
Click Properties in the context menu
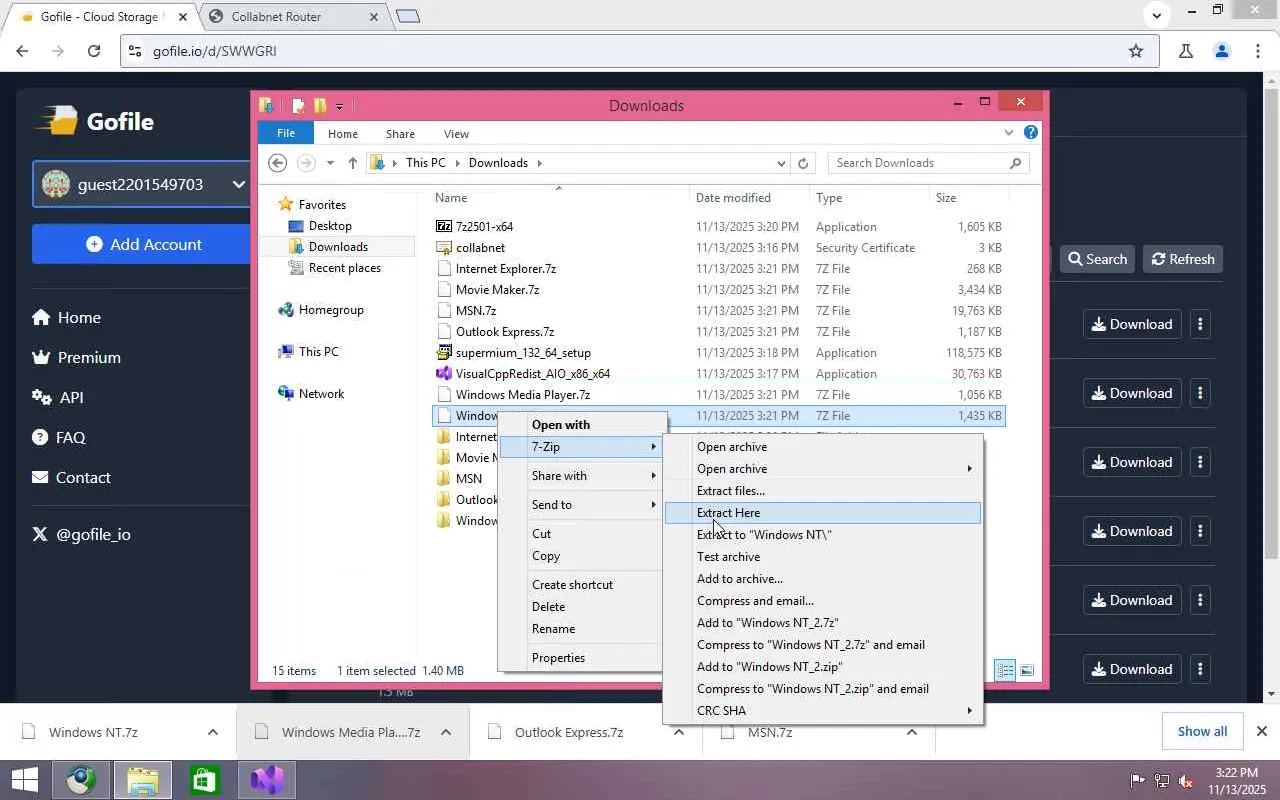tap(581, 658)
